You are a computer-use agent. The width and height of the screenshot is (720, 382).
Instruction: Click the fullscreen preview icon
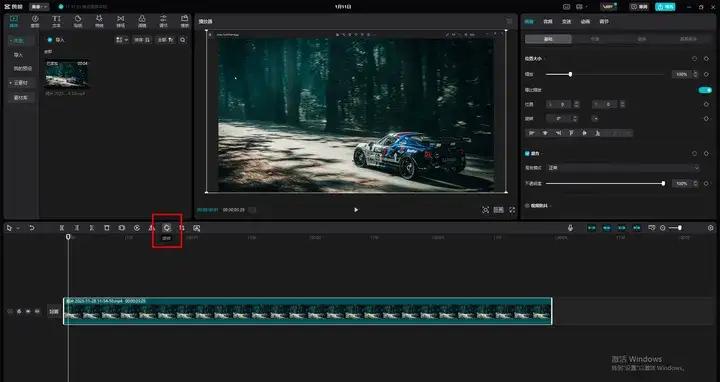tap(512, 210)
